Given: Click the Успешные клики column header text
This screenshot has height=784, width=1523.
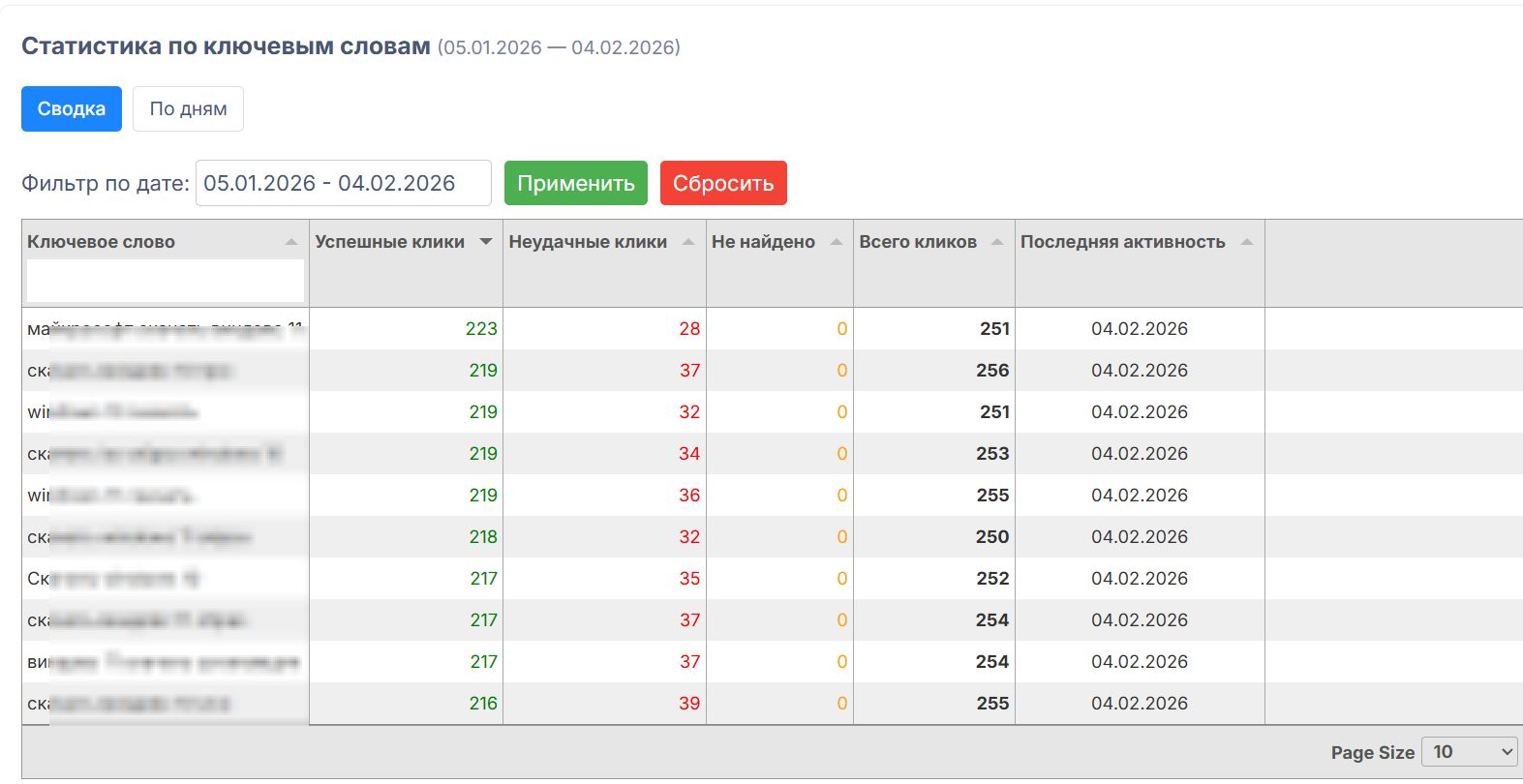Looking at the screenshot, I should click(389, 242).
